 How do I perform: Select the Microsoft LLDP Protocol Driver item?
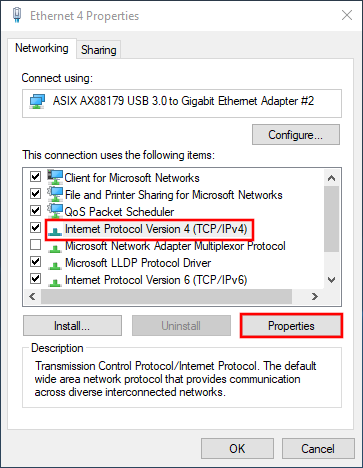(138, 263)
